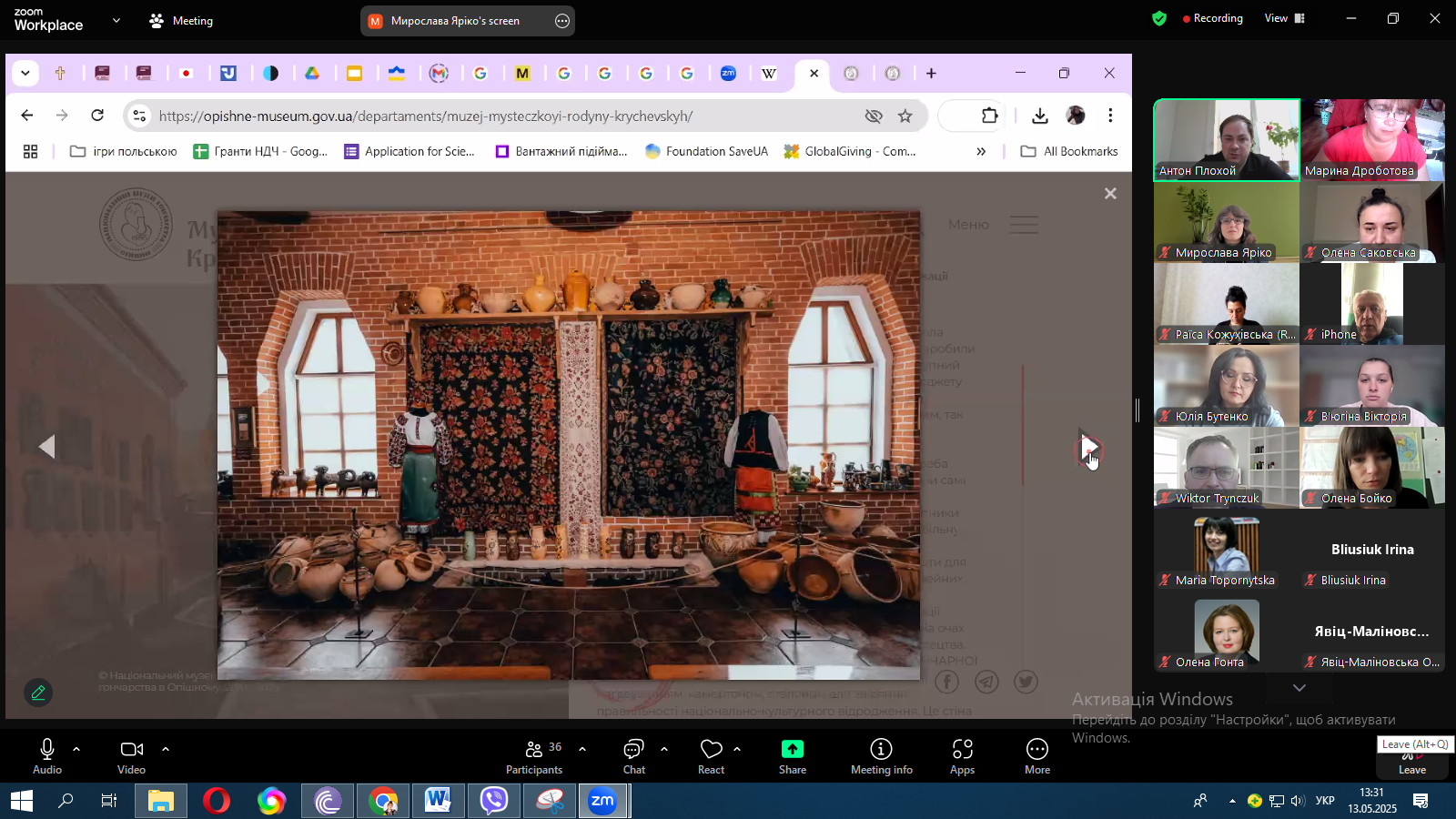
Task: Open the Participants list
Action: [x=534, y=755]
